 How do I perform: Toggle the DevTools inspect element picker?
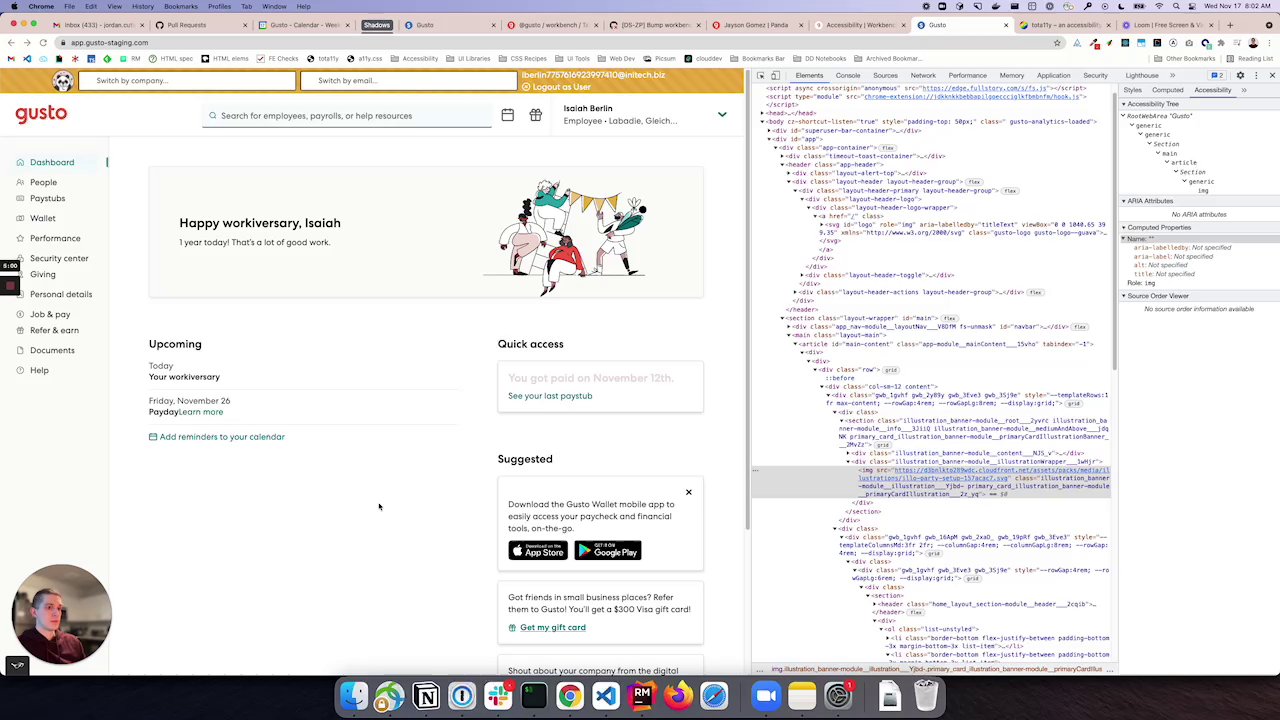click(x=760, y=75)
